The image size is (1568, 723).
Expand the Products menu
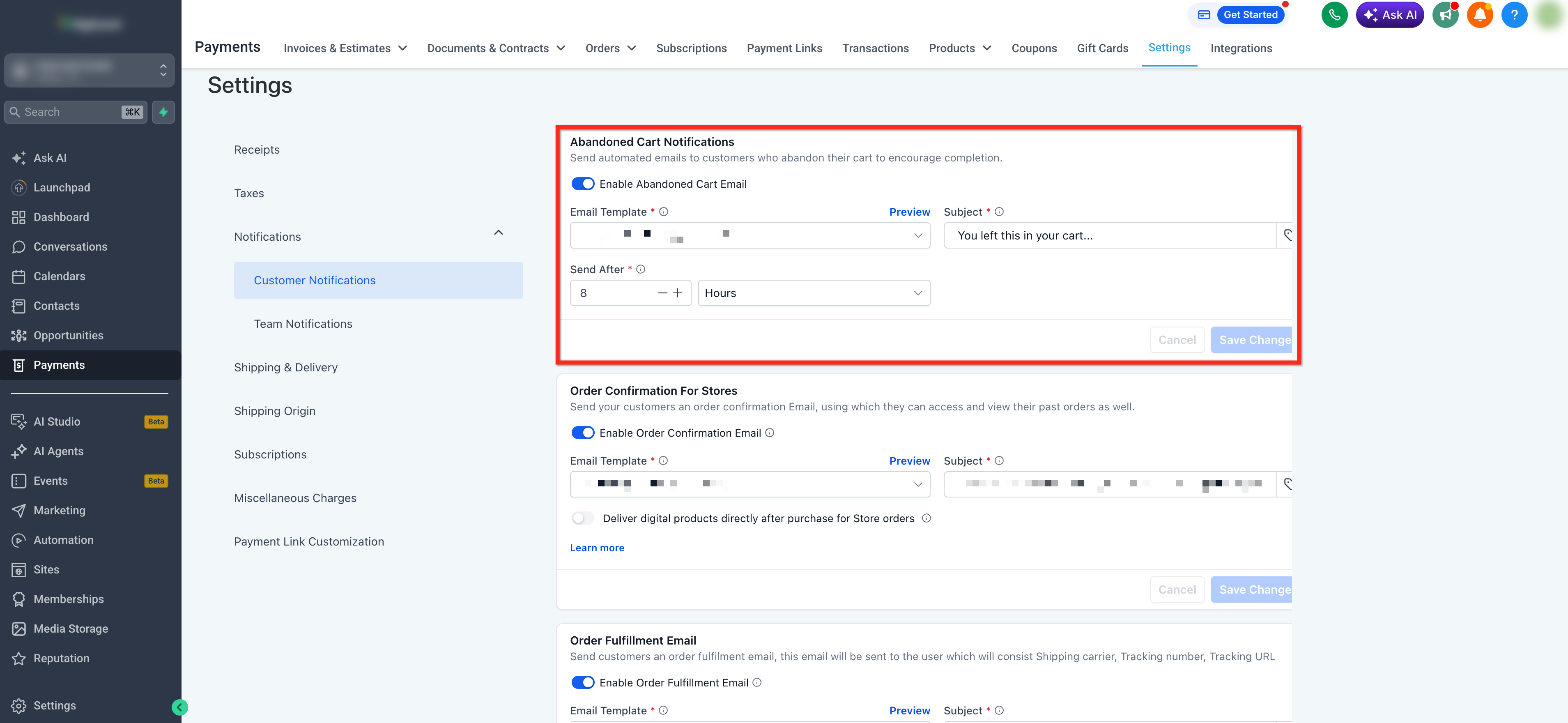tap(960, 48)
